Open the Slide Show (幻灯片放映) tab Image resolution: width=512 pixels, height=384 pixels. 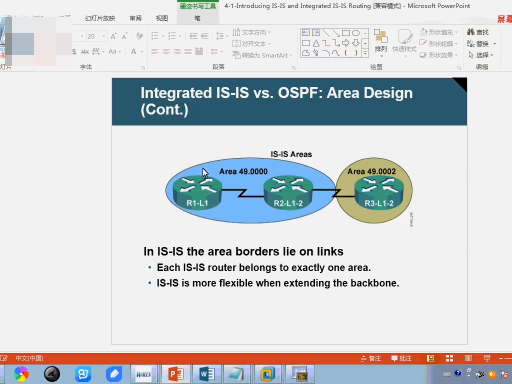(x=100, y=18)
